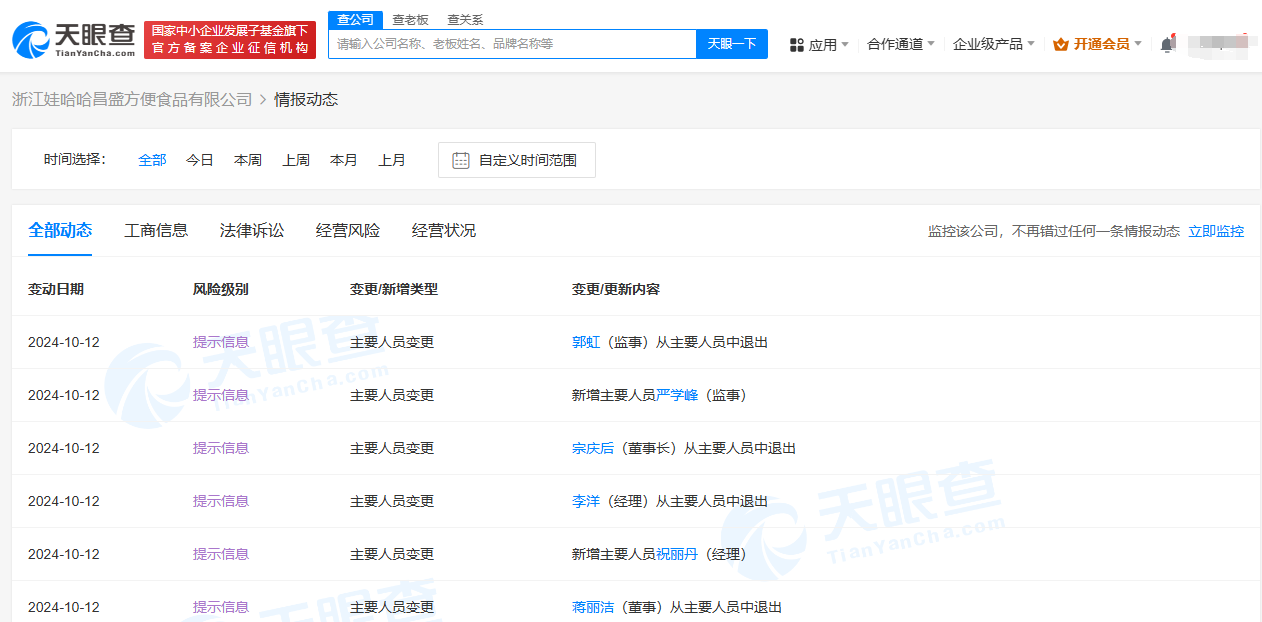This screenshot has width=1262, height=622.
Task: Click the 天眼一下 search button
Action: pos(732,44)
